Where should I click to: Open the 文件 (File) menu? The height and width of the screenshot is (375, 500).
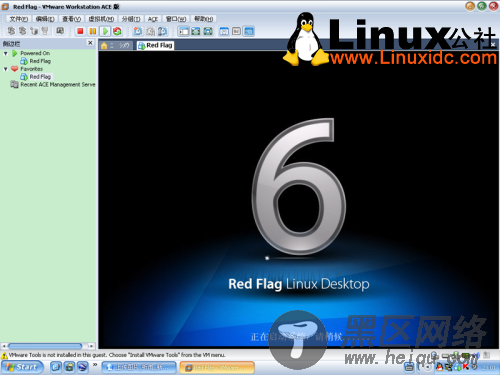(x=19, y=19)
